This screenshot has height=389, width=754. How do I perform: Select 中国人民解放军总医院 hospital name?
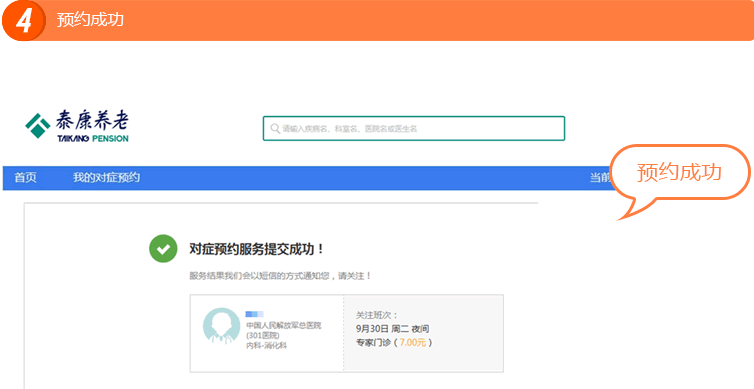pyautogui.click(x=283, y=326)
